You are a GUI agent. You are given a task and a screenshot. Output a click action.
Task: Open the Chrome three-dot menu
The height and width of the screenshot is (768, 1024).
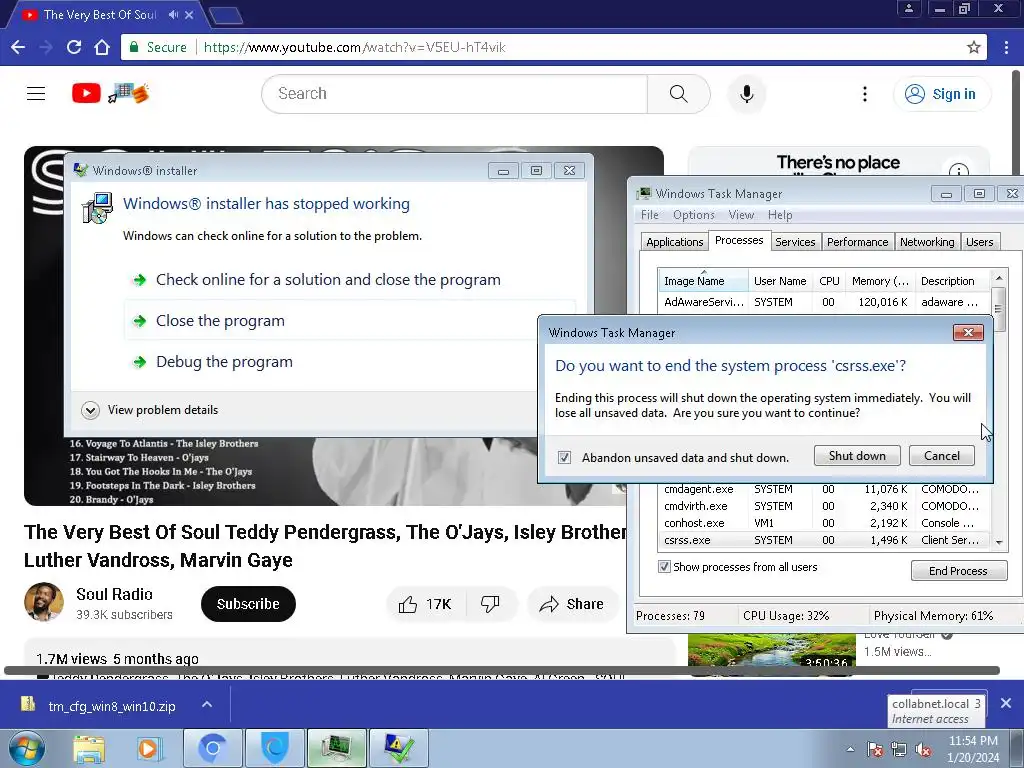1006,47
